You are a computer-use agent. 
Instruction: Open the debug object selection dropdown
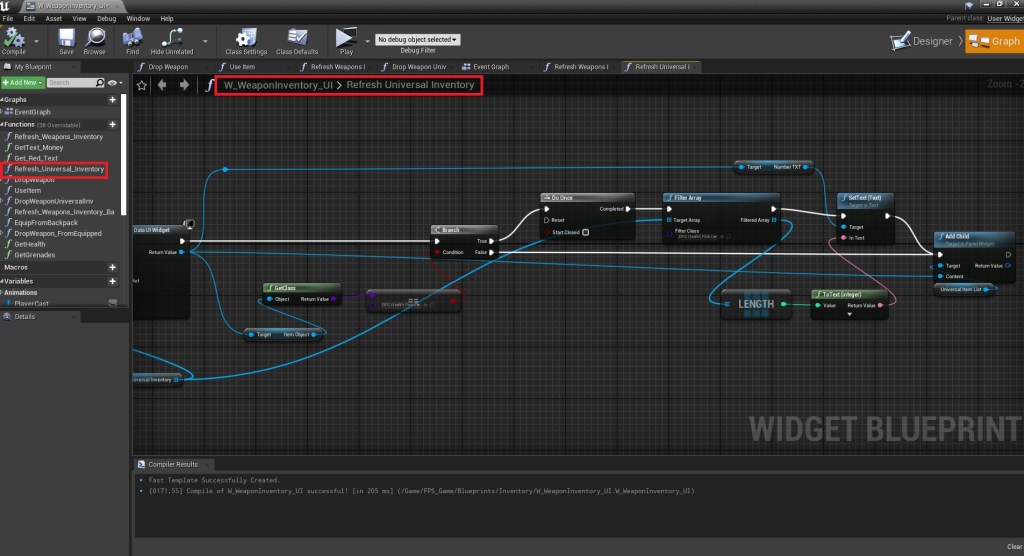tap(417, 40)
